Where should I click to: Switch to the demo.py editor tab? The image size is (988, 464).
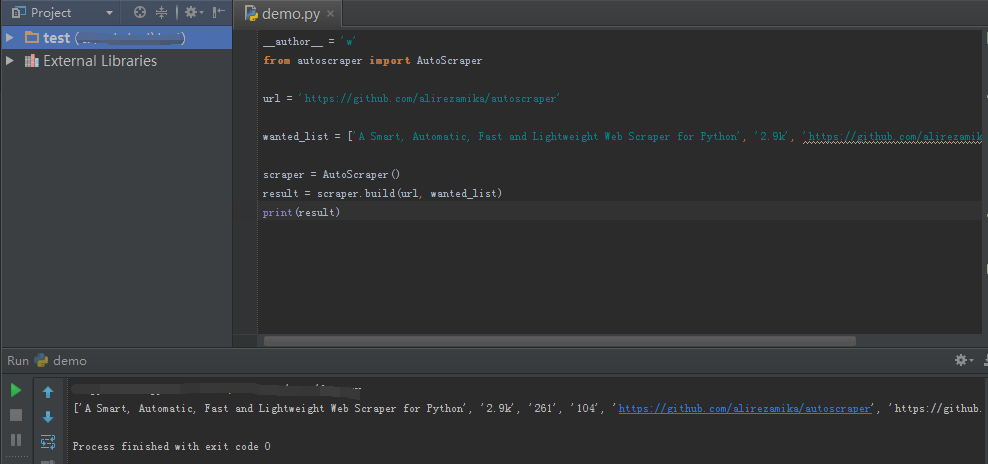coord(288,14)
